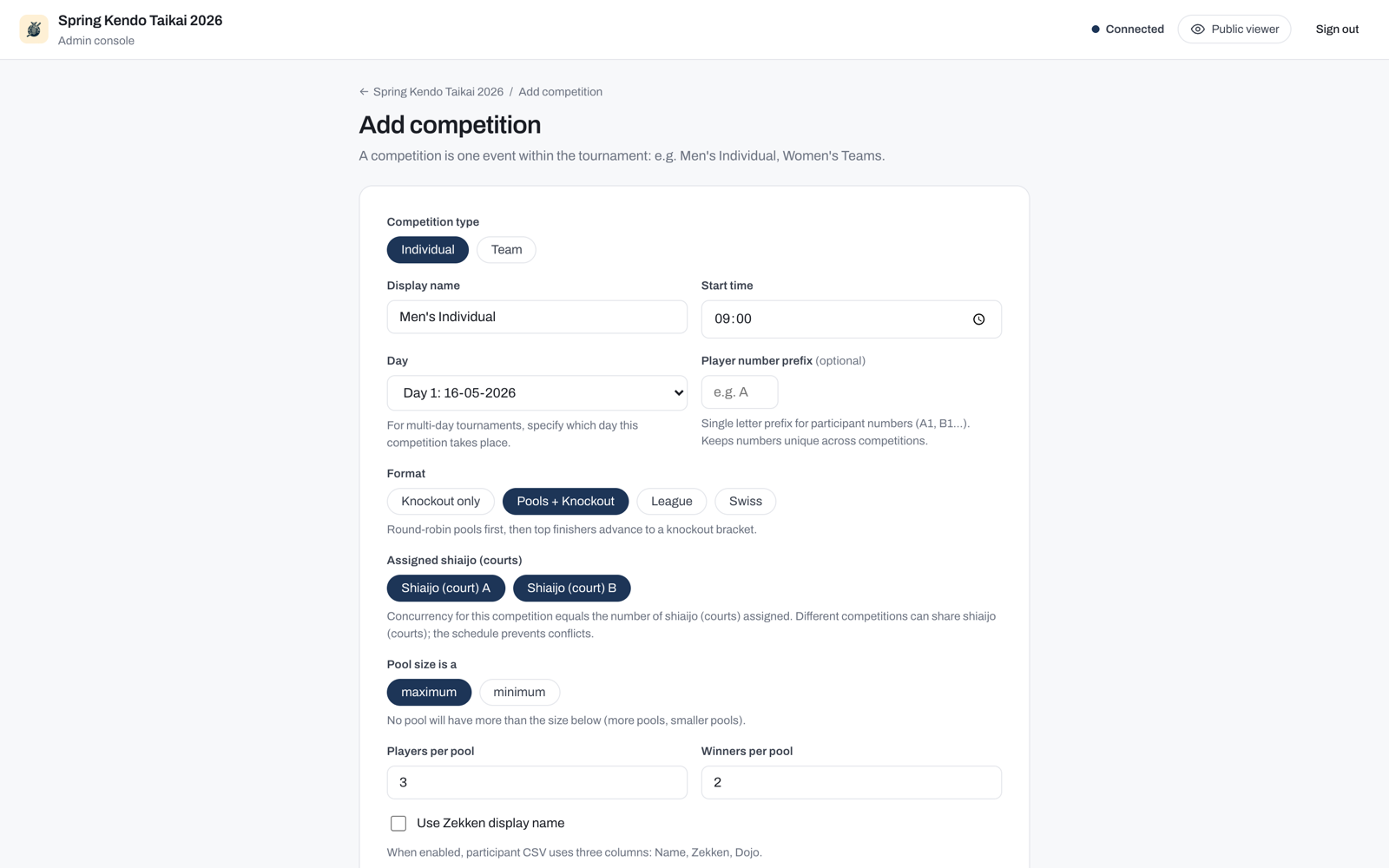This screenshot has height=868, width=1389.
Task: Sign out of the admin console
Action: click(x=1337, y=30)
